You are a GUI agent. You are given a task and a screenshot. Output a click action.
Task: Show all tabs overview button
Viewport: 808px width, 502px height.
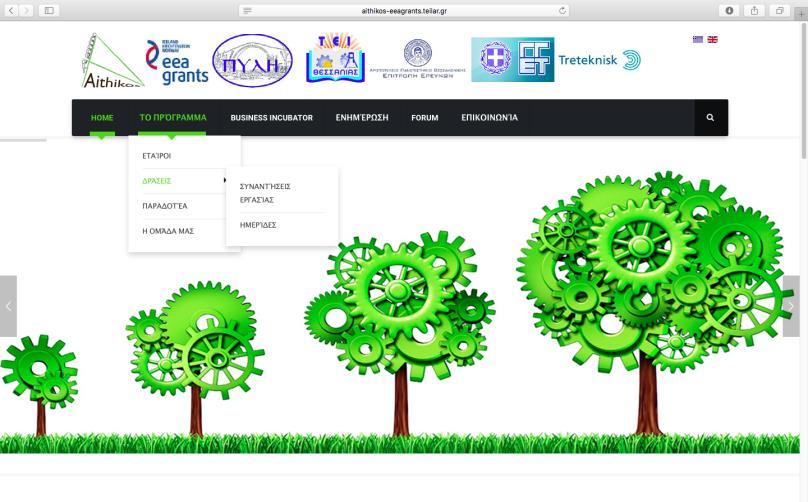780,10
